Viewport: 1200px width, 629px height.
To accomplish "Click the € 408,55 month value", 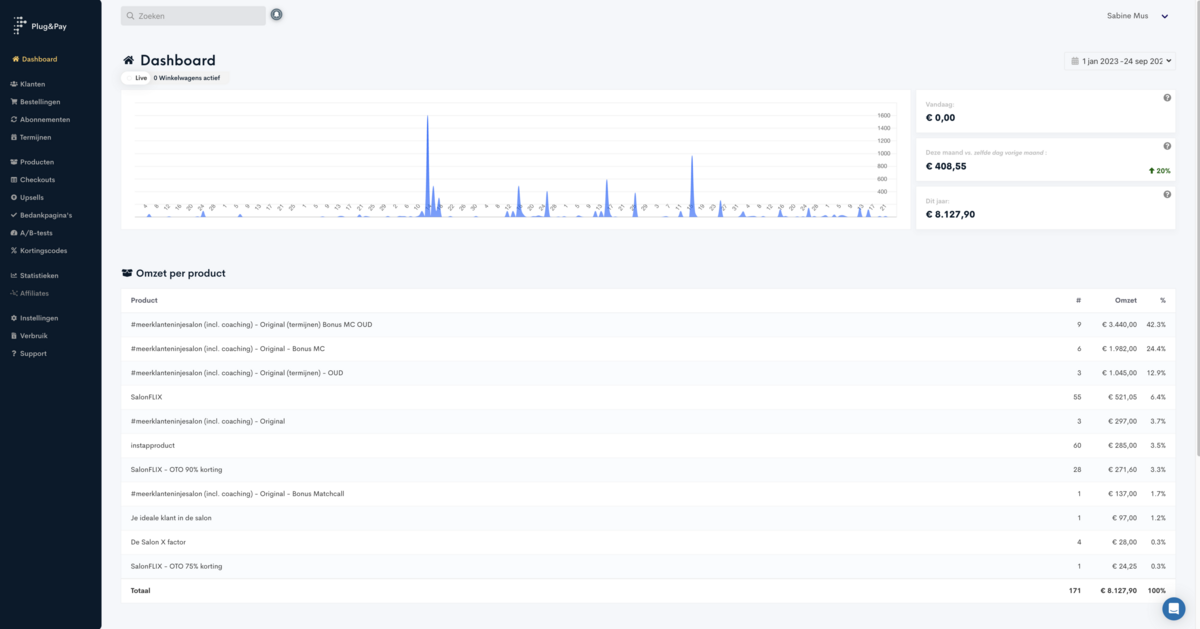I will tap(946, 166).
